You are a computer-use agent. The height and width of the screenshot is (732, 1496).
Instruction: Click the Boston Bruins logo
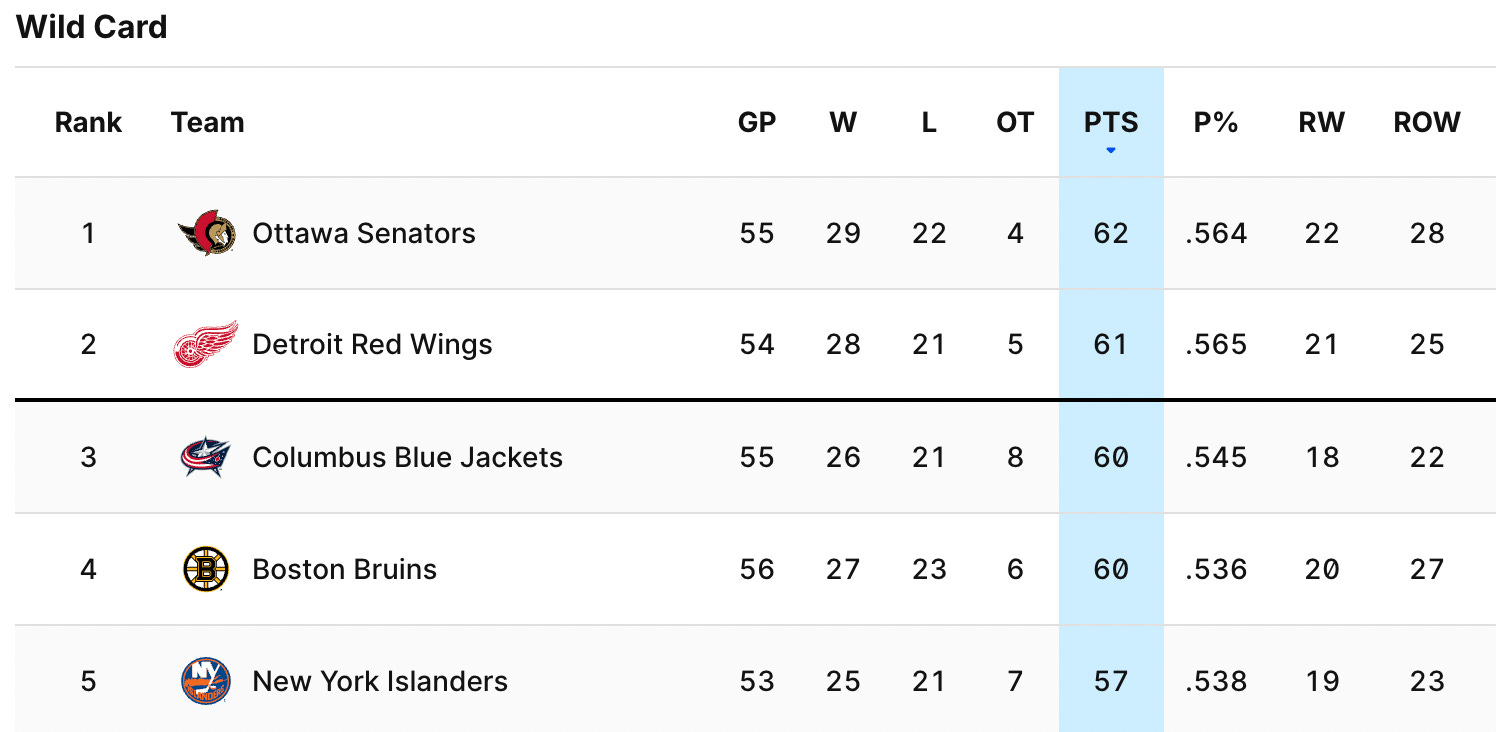pyautogui.click(x=206, y=569)
